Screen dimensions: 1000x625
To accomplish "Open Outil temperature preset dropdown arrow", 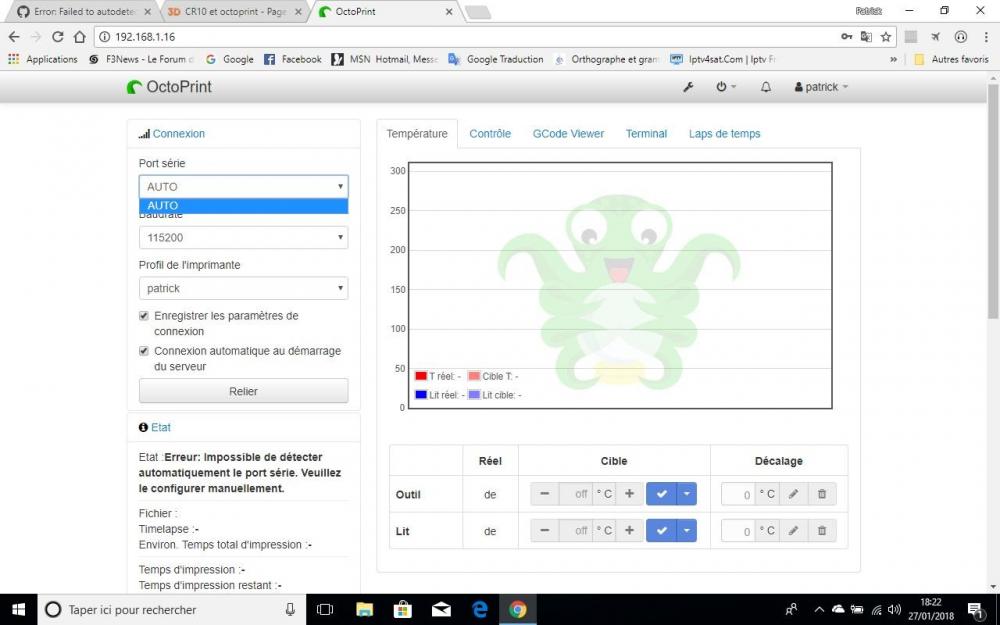I will click(x=686, y=494).
